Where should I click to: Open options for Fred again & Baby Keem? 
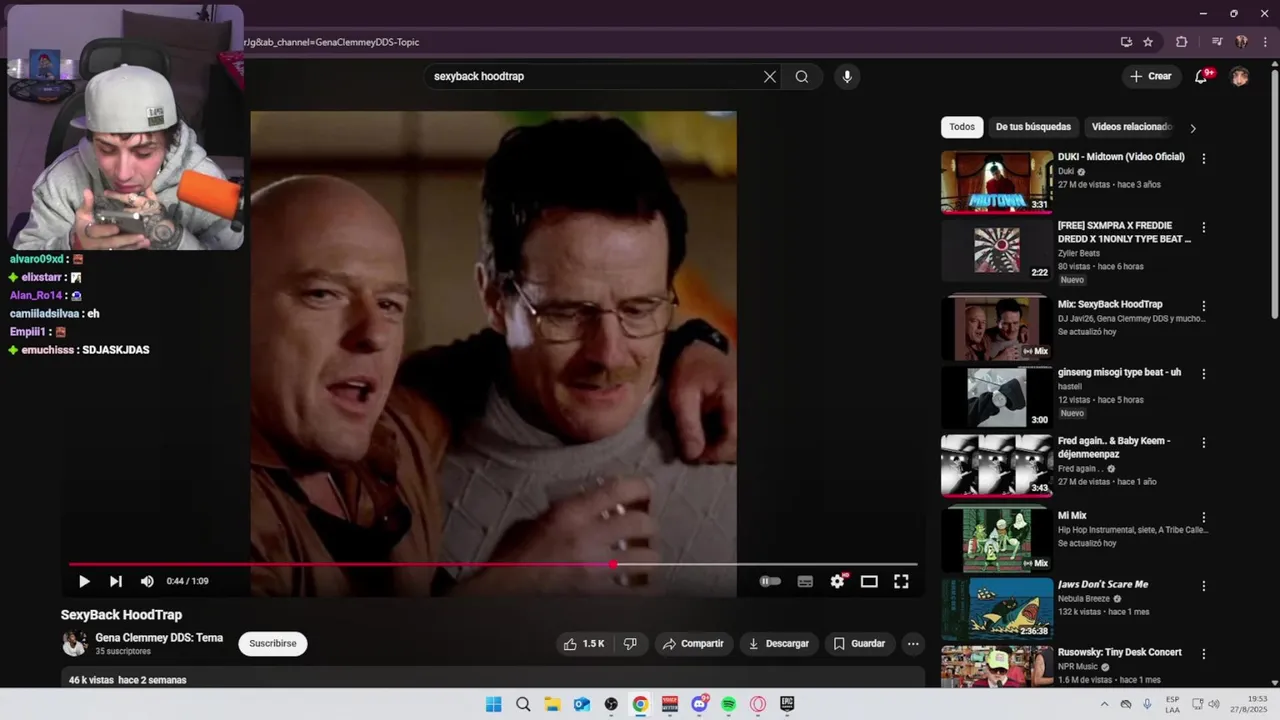(1204, 443)
